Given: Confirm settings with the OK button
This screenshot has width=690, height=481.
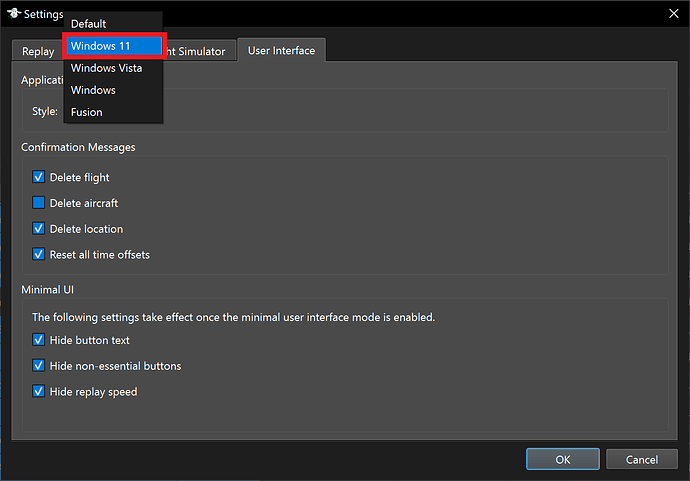Looking at the screenshot, I should 562,459.
